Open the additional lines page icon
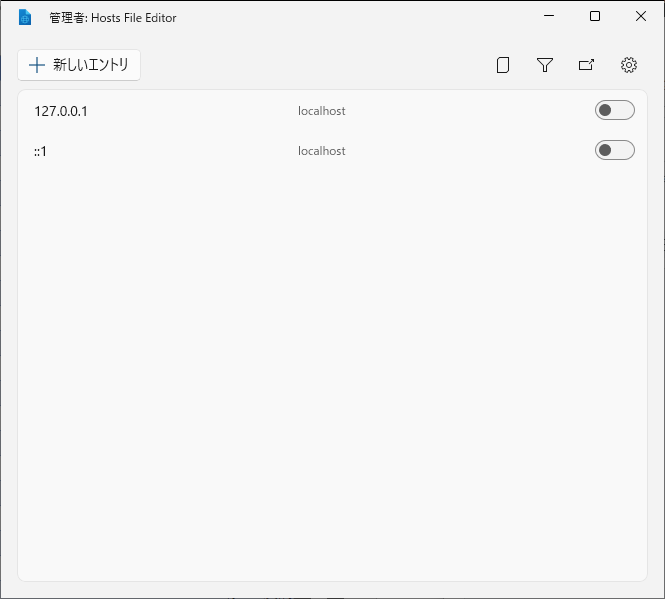The width and height of the screenshot is (665, 599). click(503, 65)
